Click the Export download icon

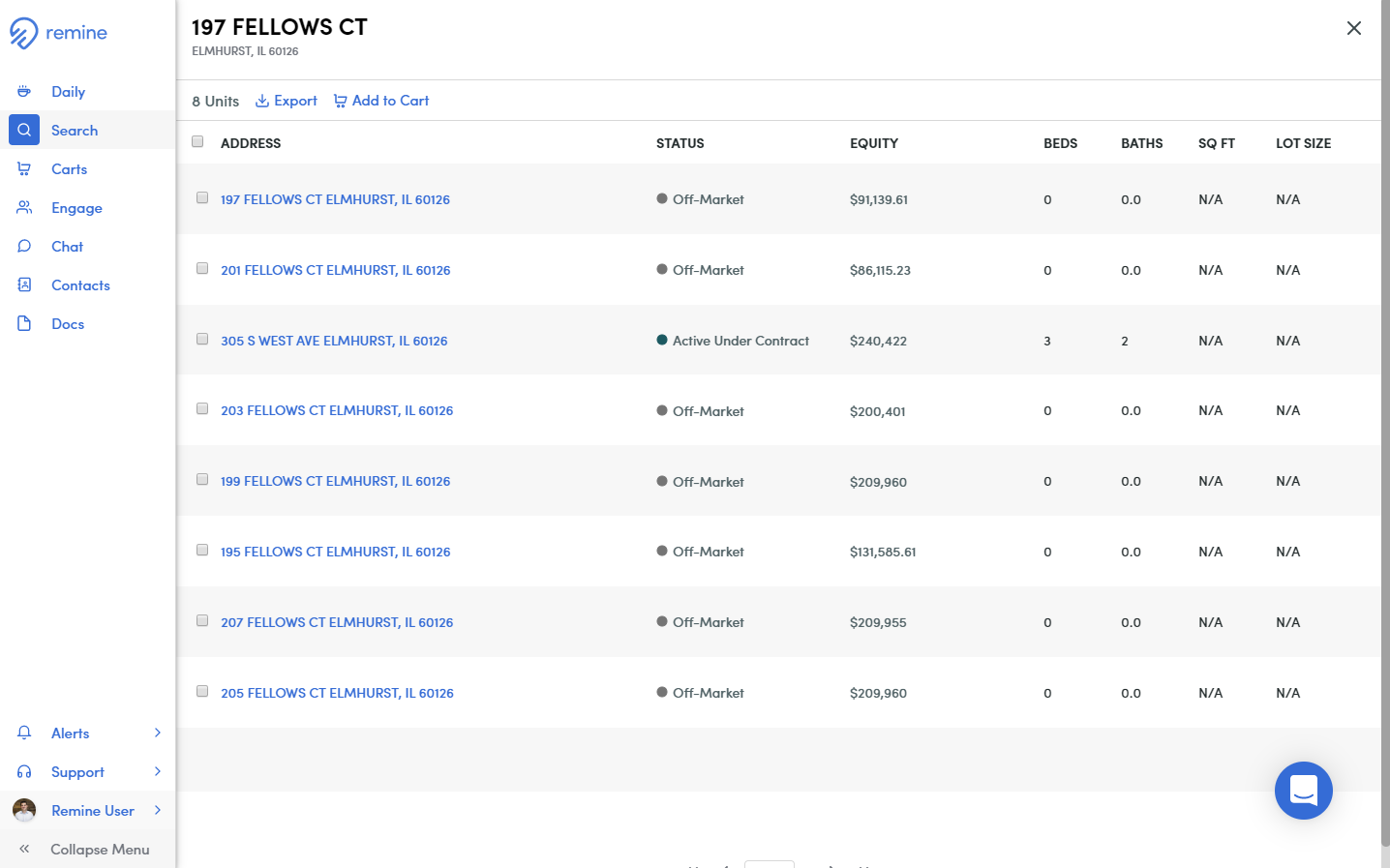(262, 101)
